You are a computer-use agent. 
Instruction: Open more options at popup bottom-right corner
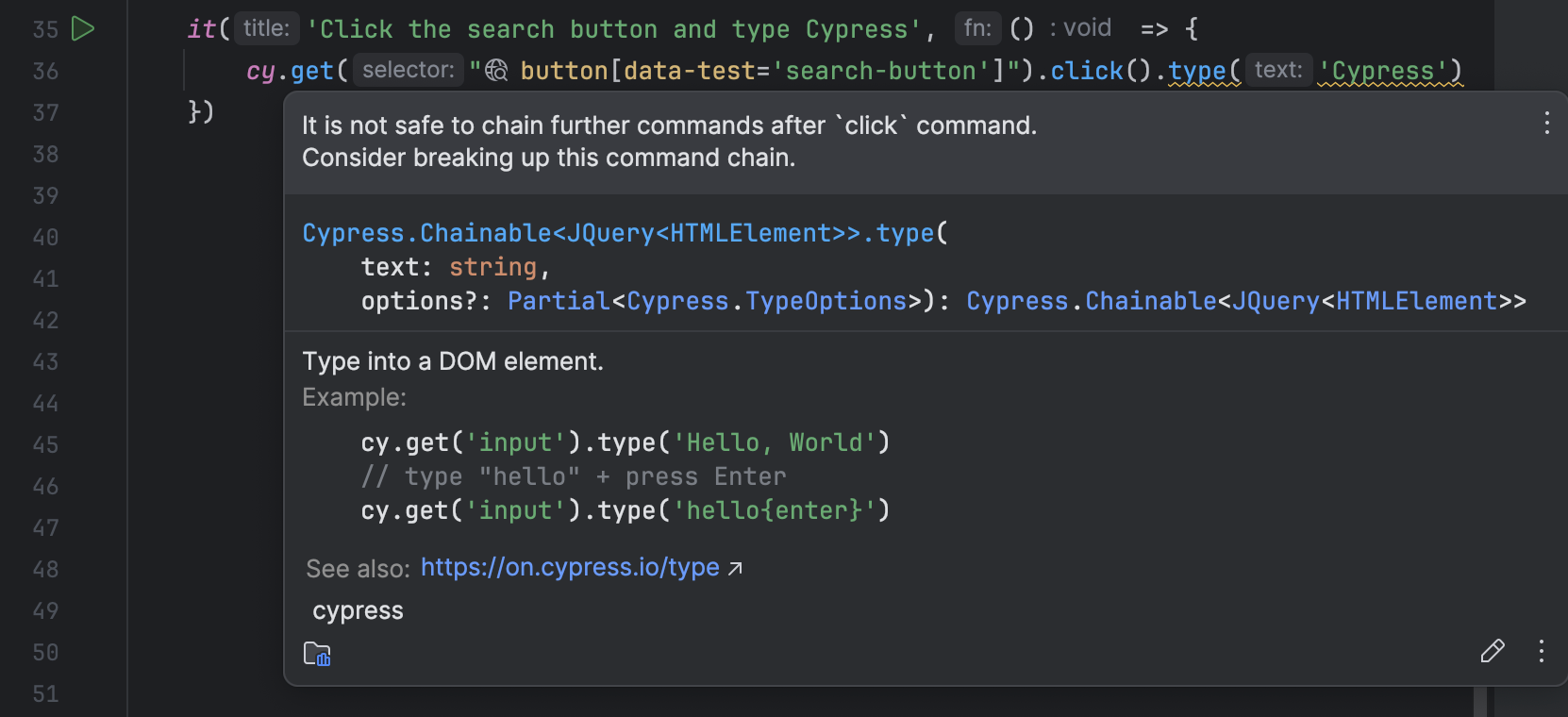coord(1542,651)
